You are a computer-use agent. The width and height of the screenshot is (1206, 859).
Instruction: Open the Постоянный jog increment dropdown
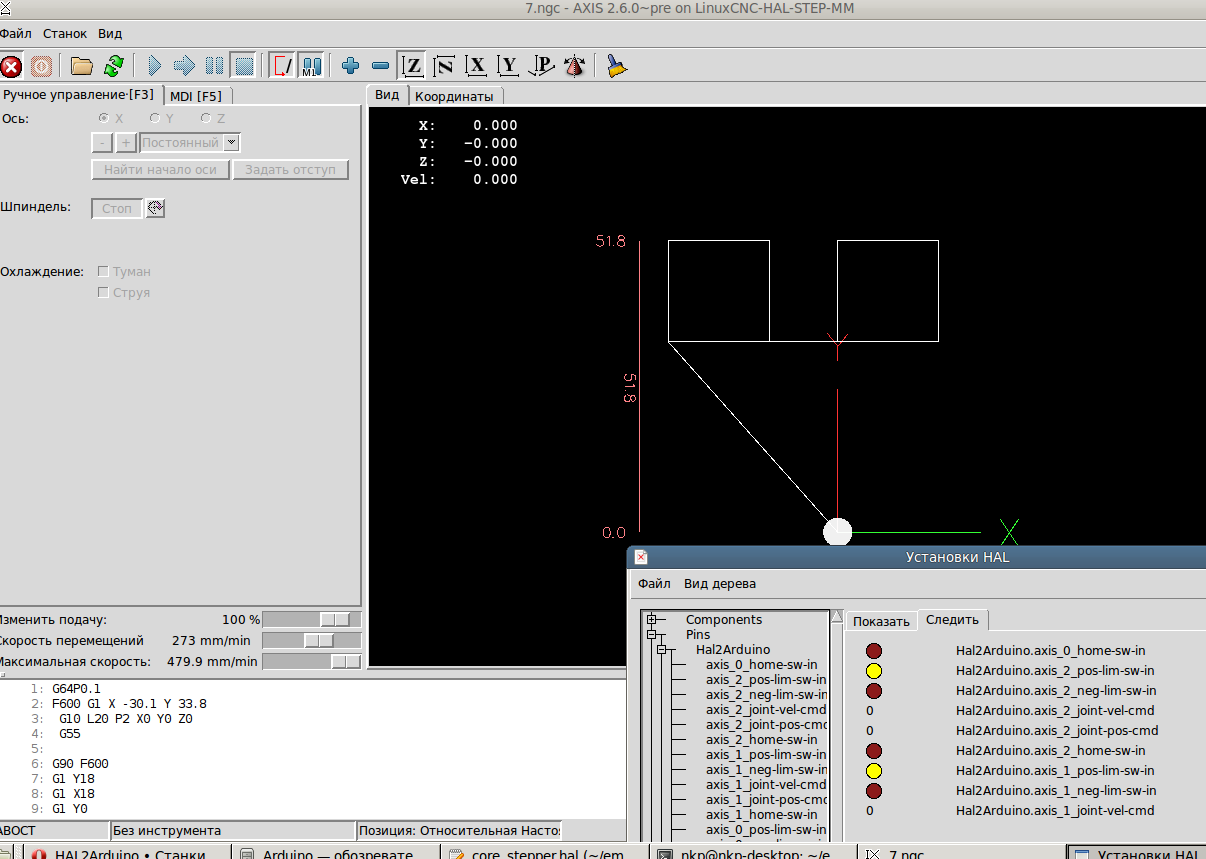232,143
